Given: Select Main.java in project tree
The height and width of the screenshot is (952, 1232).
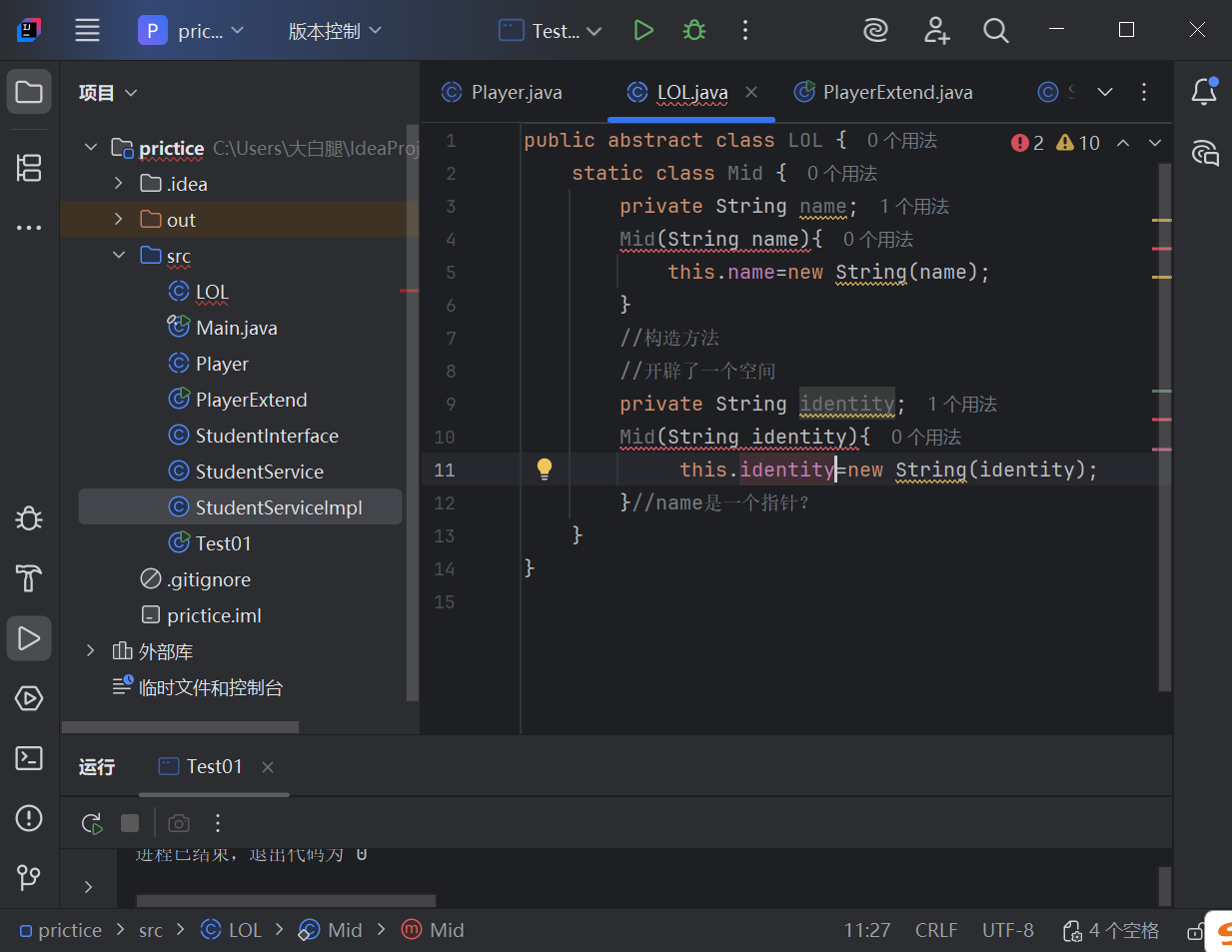Looking at the screenshot, I should pyautogui.click(x=222, y=328).
